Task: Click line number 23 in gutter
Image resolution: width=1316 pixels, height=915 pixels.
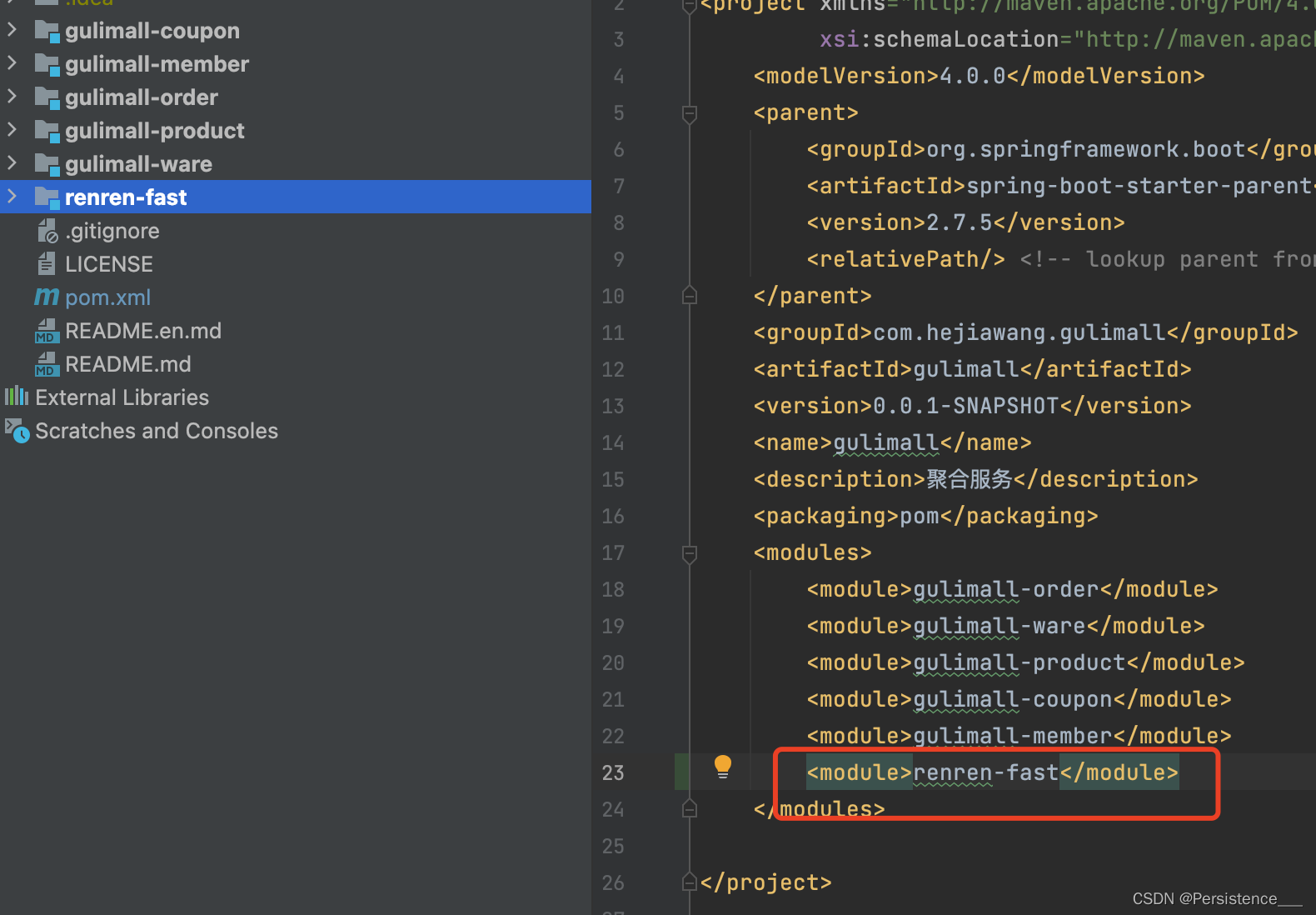Action: pyautogui.click(x=613, y=772)
